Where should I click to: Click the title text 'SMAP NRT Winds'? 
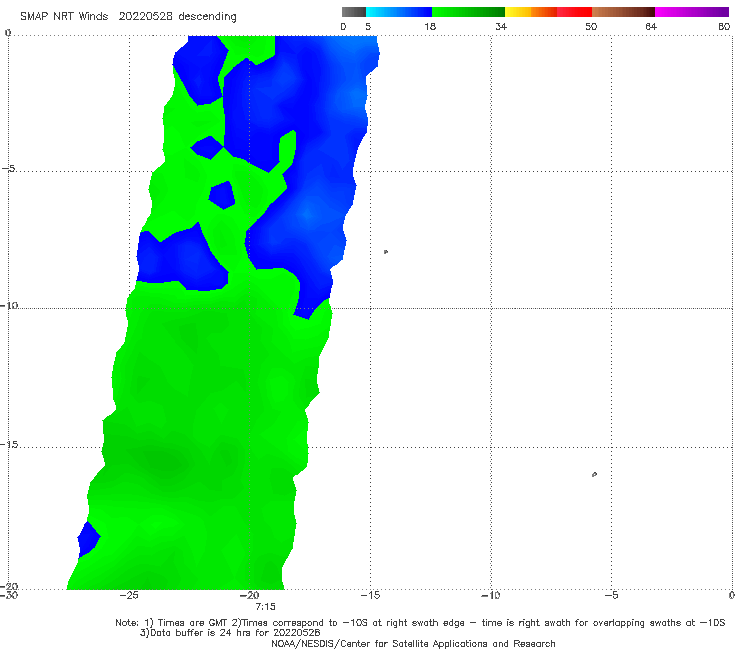[64, 17]
